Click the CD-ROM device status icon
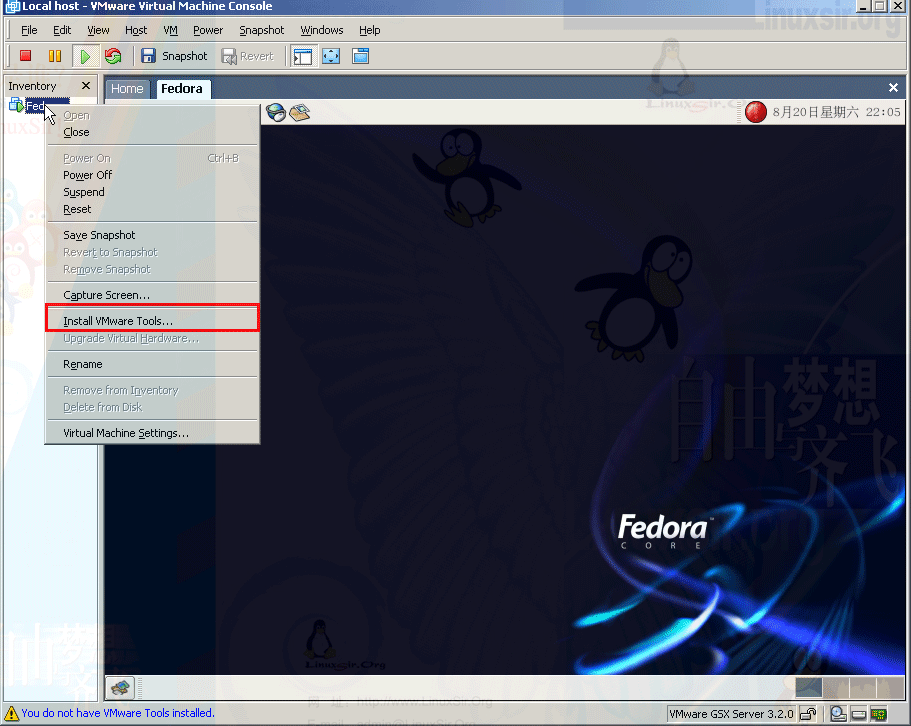This screenshot has height=726, width=911. [x=838, y=714]
